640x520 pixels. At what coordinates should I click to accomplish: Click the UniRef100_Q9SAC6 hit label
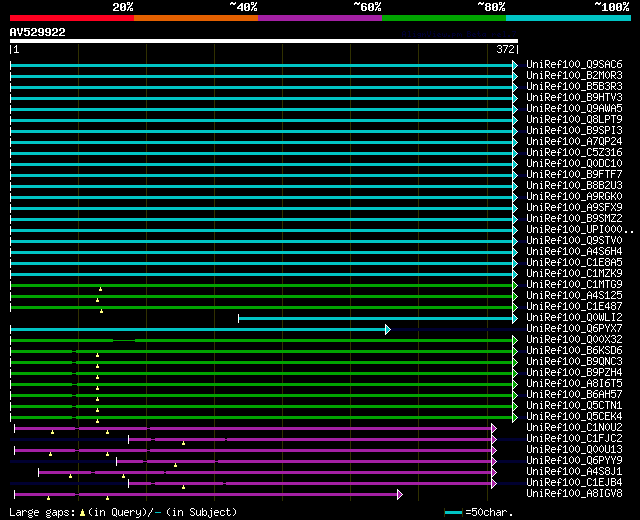(x=574, y=64)
